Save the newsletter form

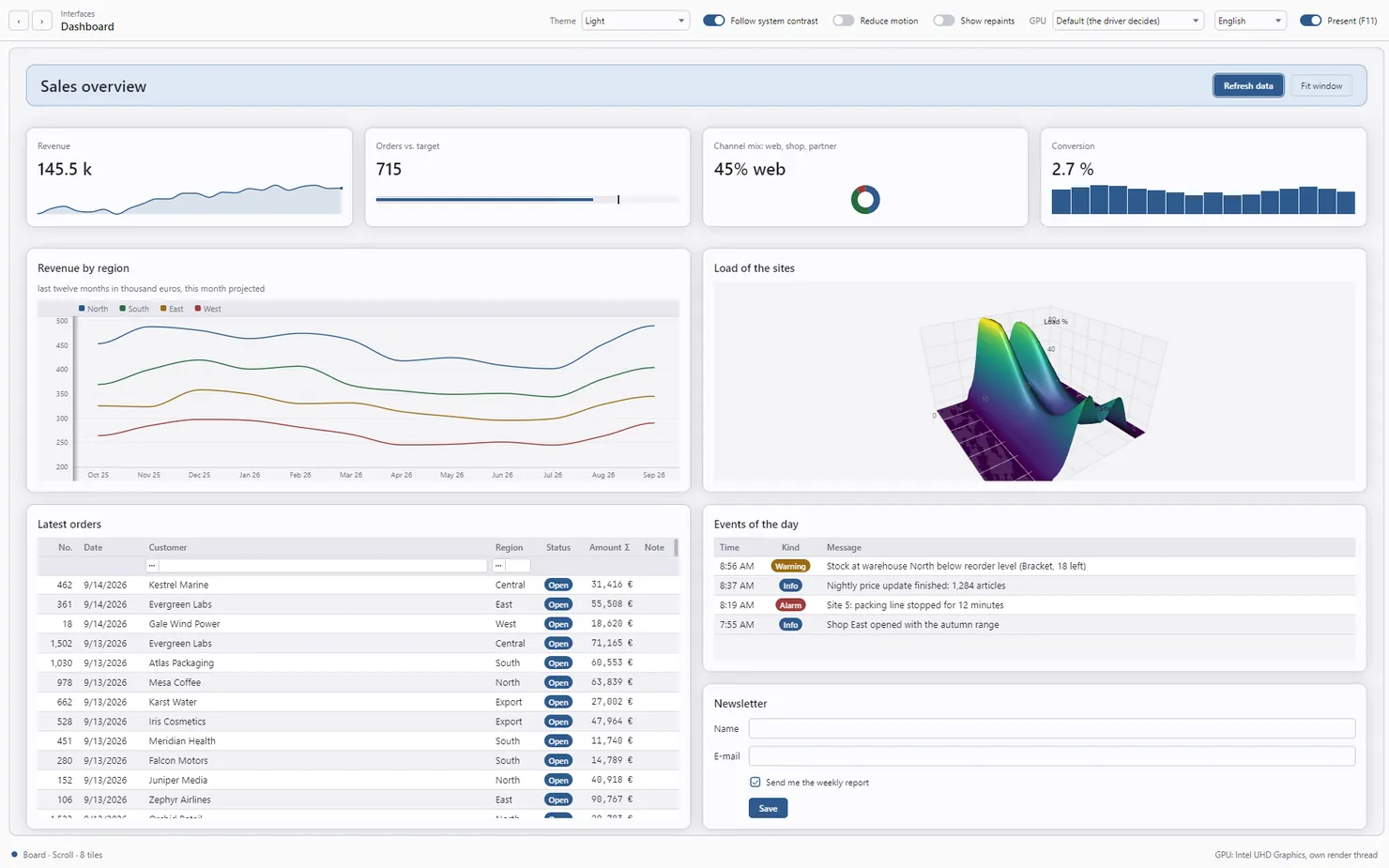[768, 809]
